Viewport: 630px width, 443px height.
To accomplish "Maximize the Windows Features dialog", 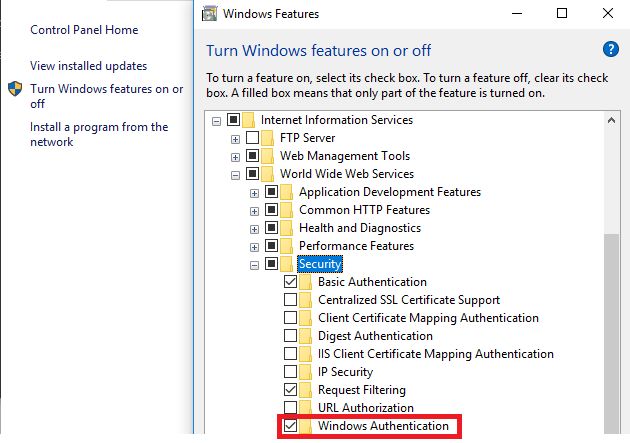I will 562,13.
